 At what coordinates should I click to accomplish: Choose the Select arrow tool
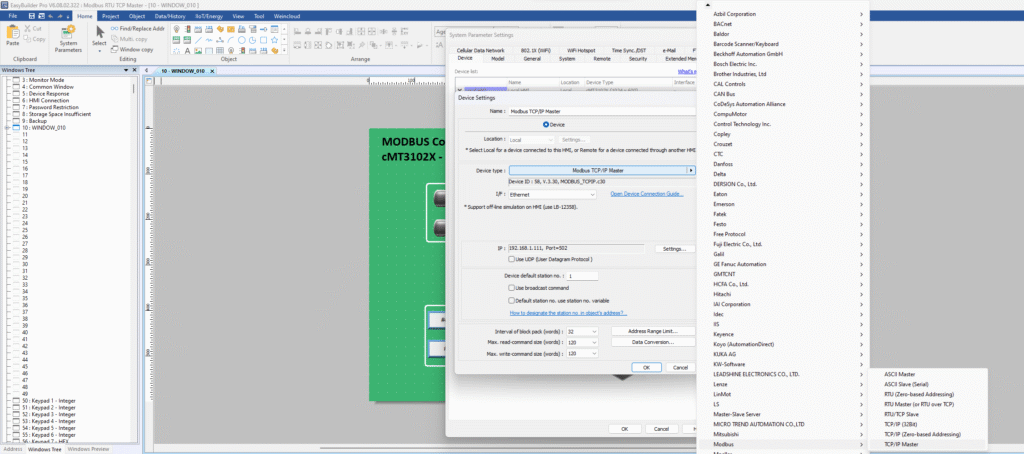click(x=99, y=37)
